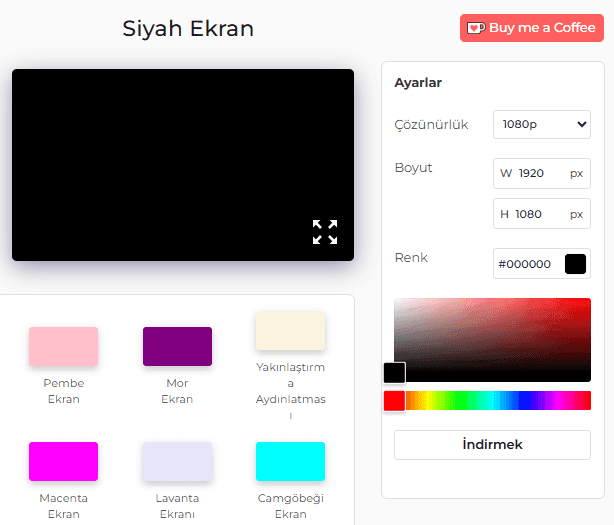Open the Camgöbeği Ekran text link

click(x=291, y=506)
